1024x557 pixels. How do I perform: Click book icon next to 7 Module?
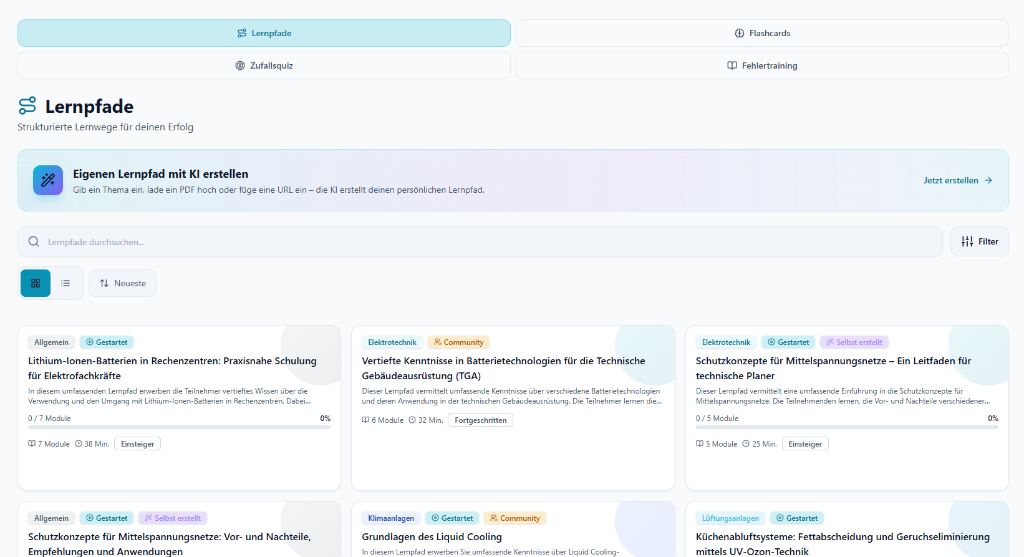coord(32,444)
